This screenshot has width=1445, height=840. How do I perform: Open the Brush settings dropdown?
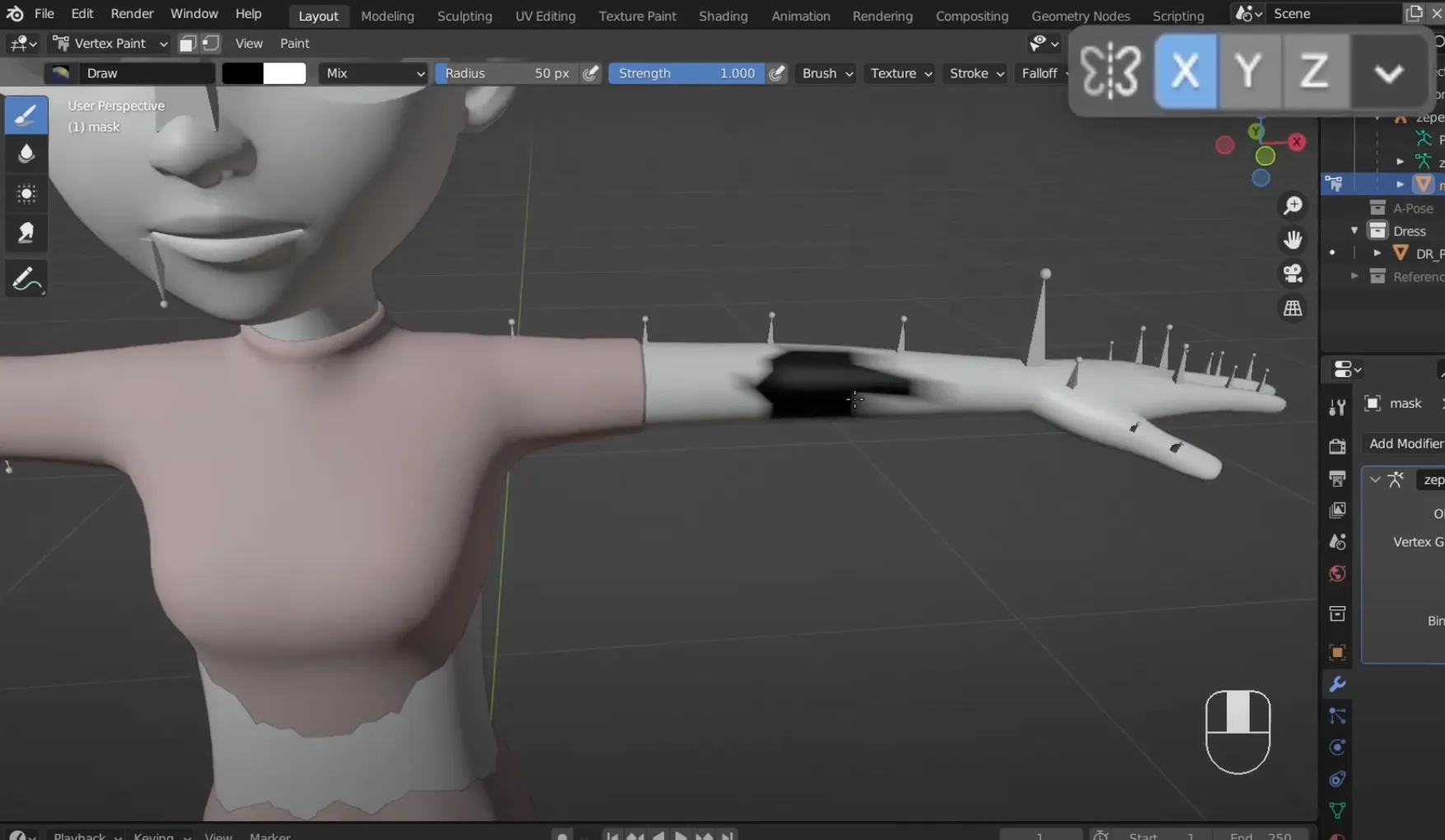pos(826,73)
